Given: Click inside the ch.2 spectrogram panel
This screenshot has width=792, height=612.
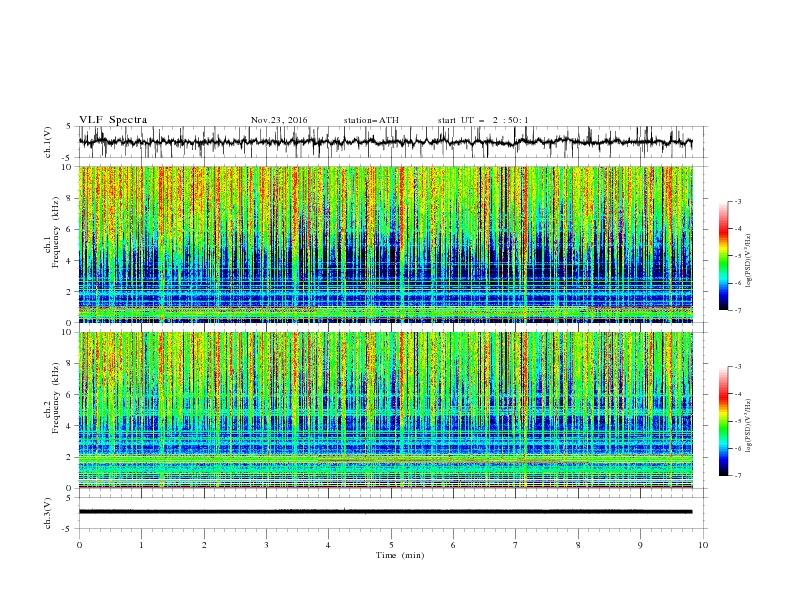Looking at the screenshot, I should tap(385, 410).
